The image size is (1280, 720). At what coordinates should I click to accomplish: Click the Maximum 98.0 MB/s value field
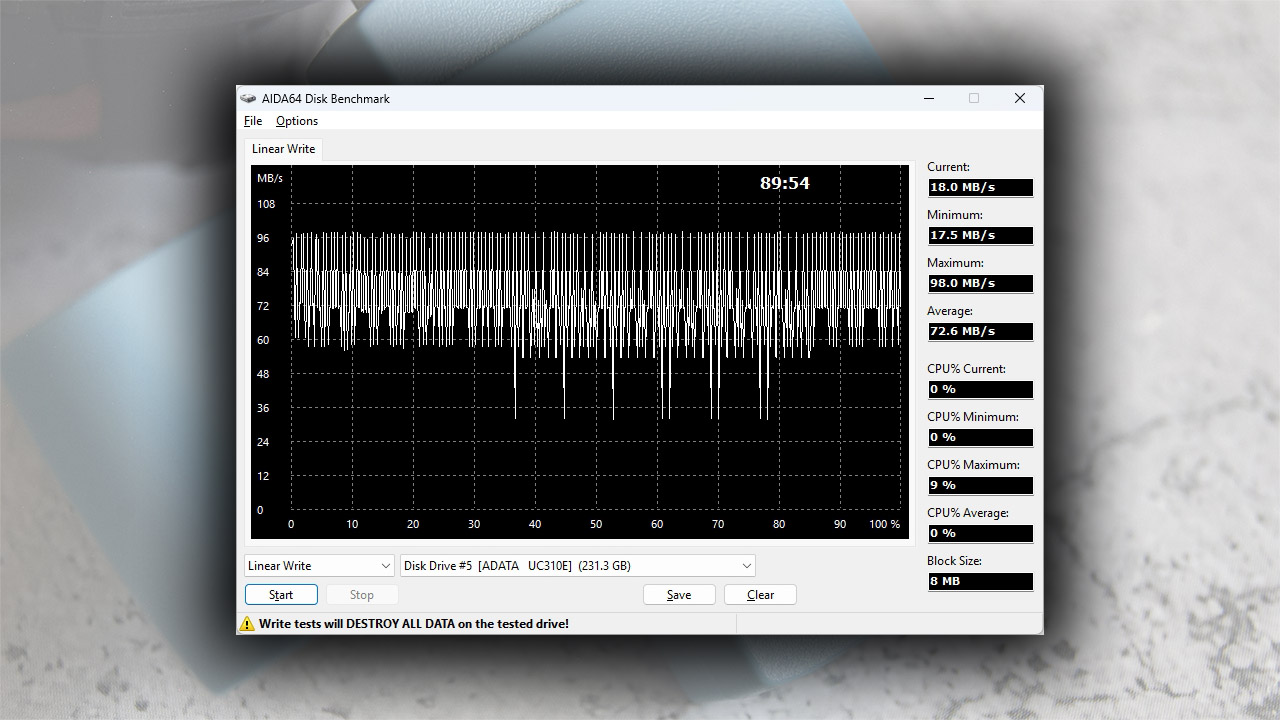point(980,283)
